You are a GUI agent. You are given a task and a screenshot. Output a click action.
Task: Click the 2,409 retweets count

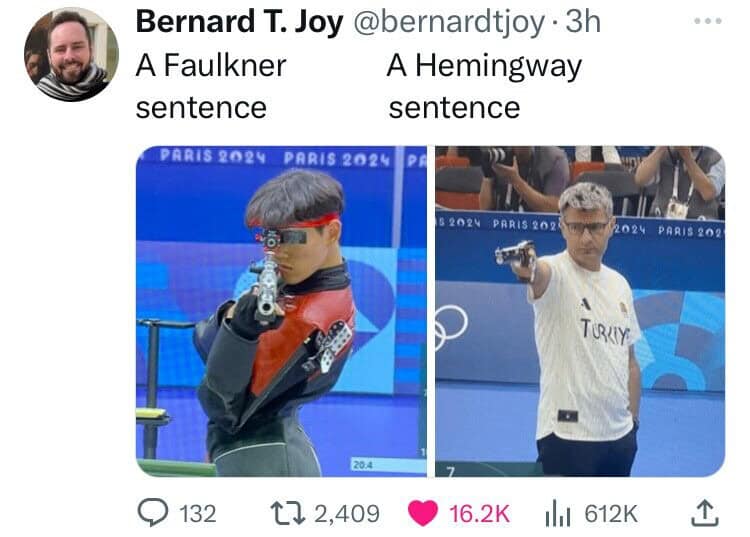click(347, 514)
